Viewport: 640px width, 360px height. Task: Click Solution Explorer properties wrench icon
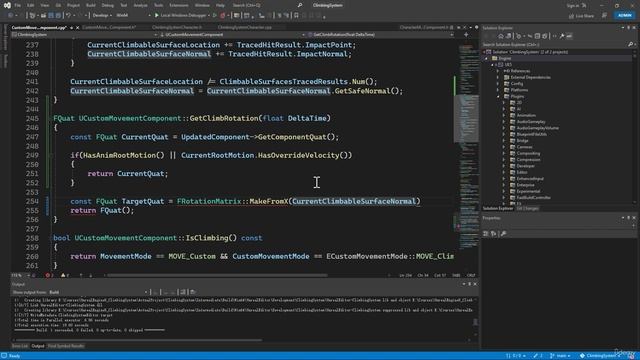click(562, 36)
